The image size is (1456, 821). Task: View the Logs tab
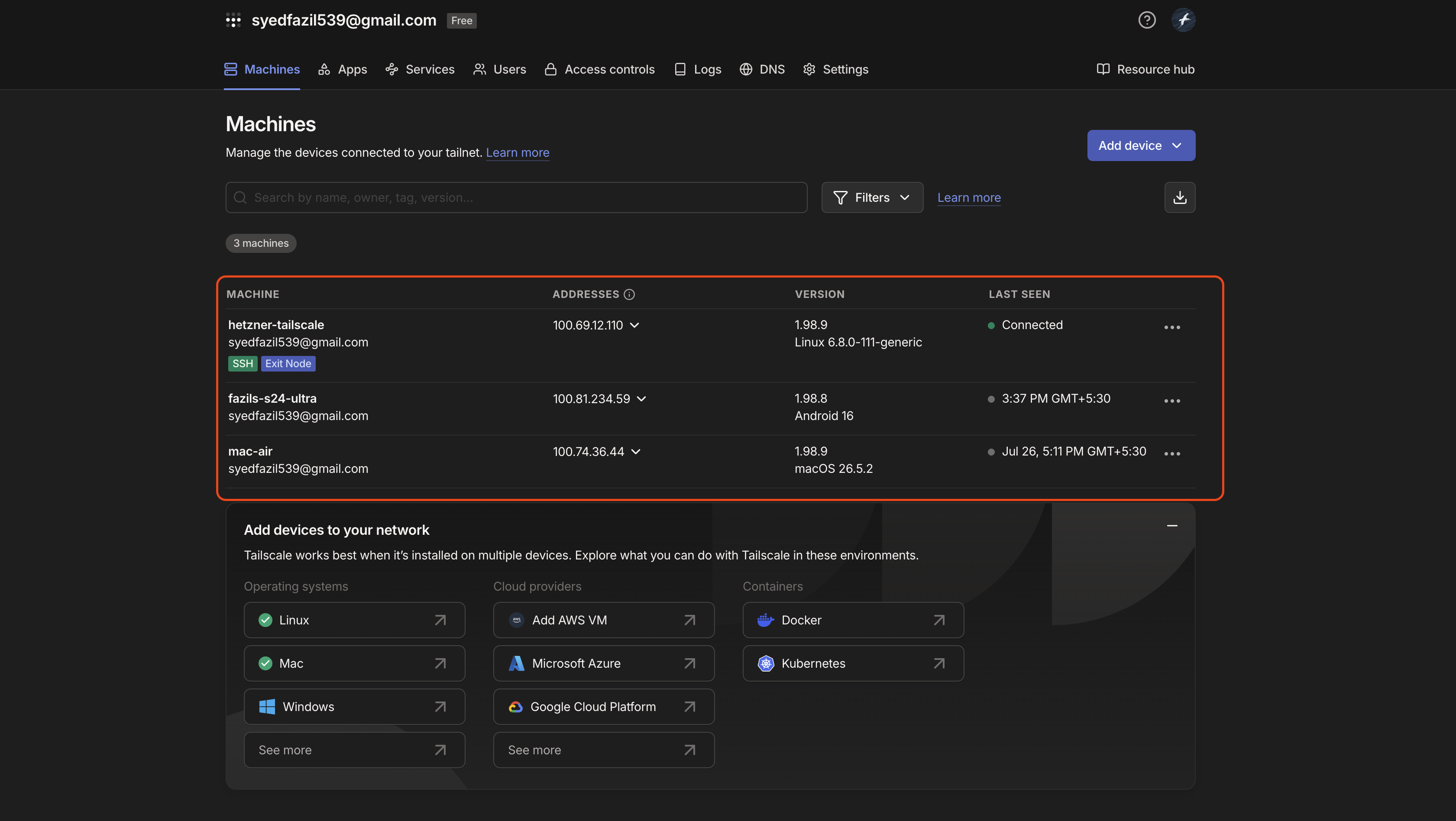coord(698,69)
